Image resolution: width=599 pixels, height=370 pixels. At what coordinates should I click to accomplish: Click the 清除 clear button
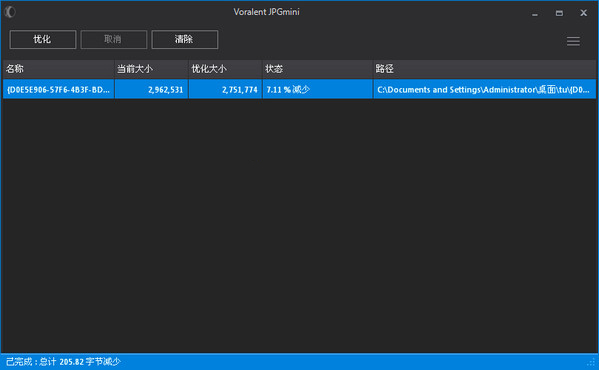(185, 39)
